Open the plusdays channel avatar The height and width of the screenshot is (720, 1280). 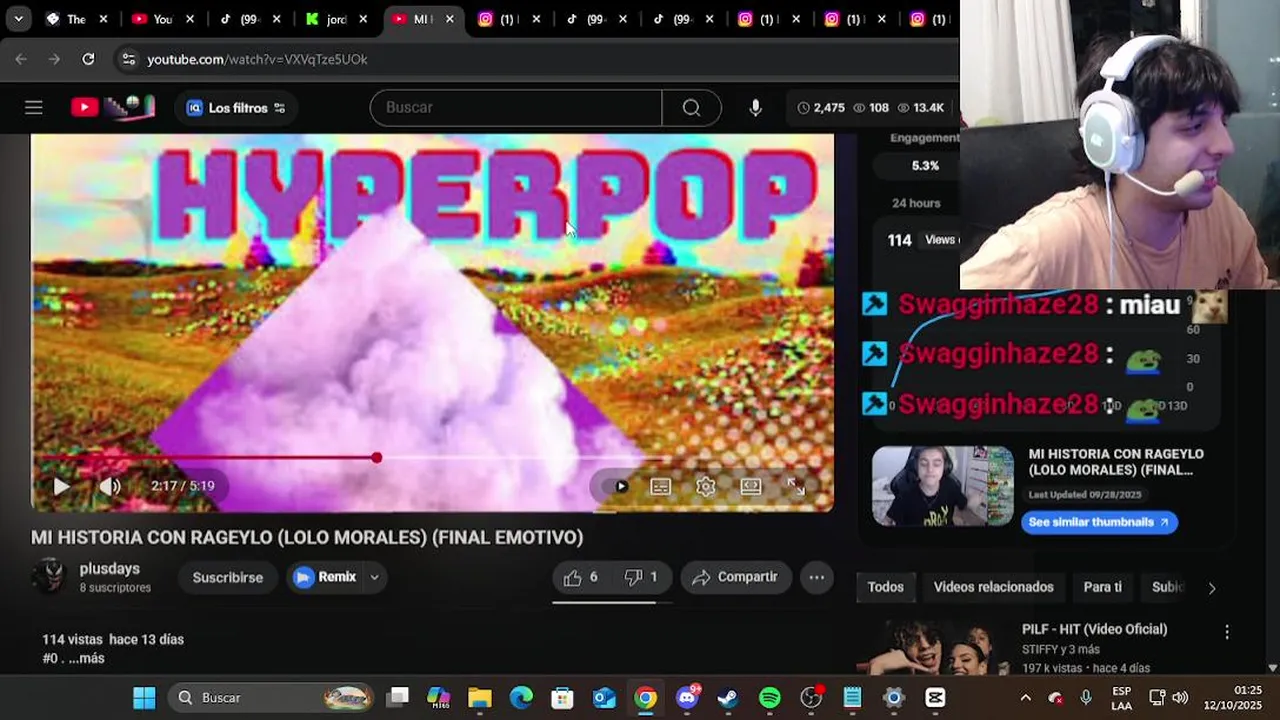[x=48, y=576]
